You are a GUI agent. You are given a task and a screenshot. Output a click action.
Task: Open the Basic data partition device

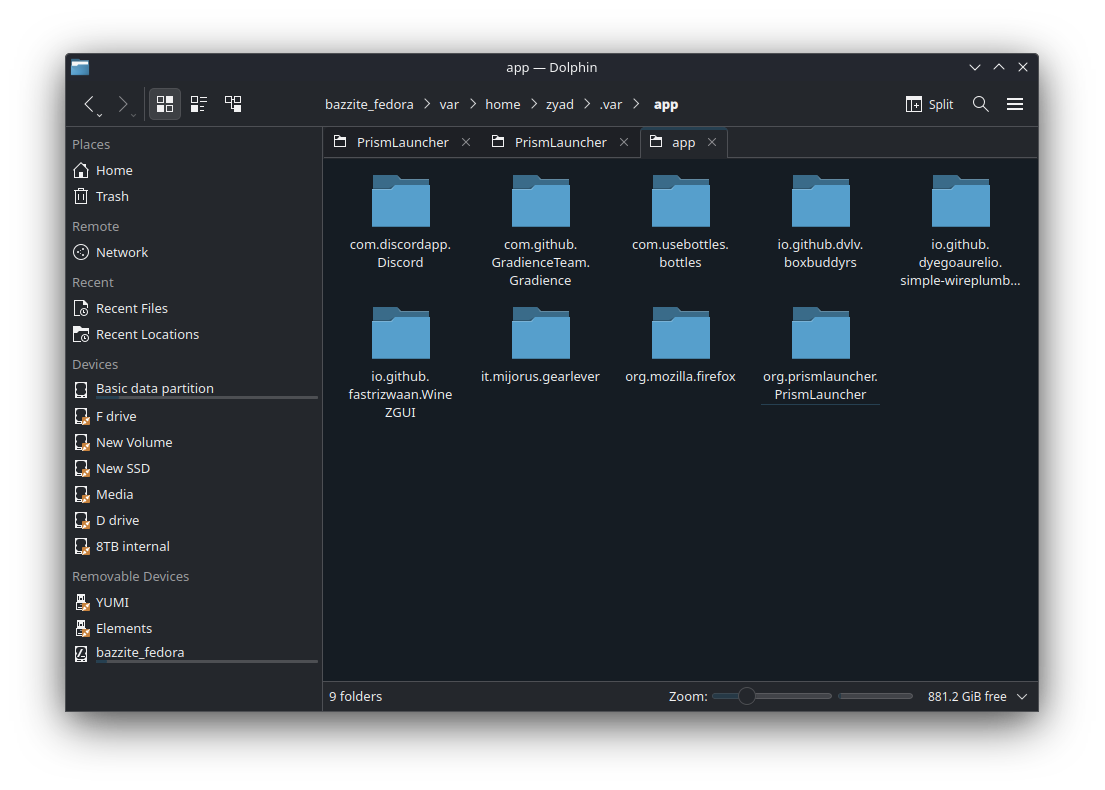tap(194, 389)
